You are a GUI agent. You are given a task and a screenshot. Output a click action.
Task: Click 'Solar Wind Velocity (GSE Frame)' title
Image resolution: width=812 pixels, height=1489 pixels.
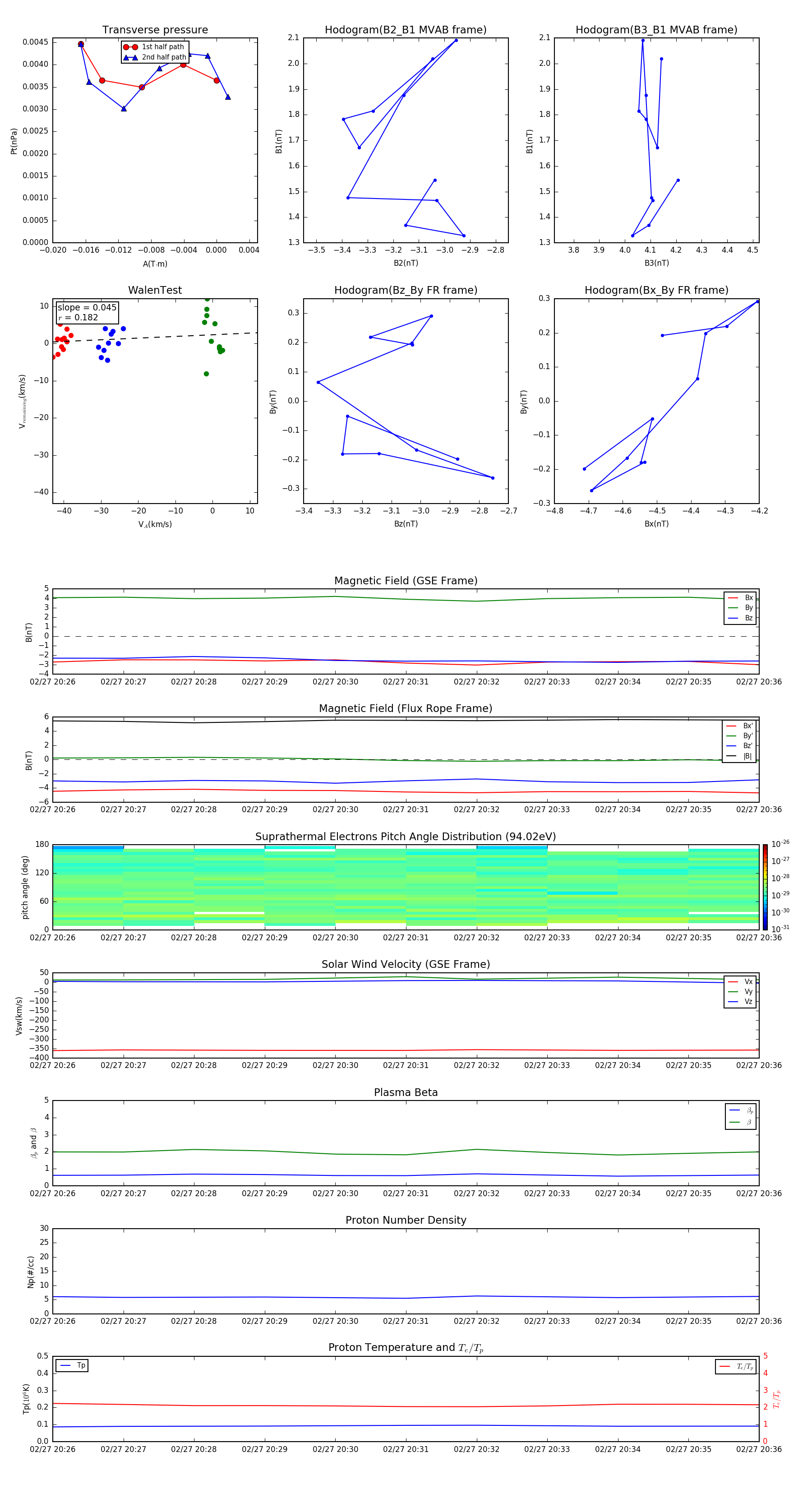[406, 964]
